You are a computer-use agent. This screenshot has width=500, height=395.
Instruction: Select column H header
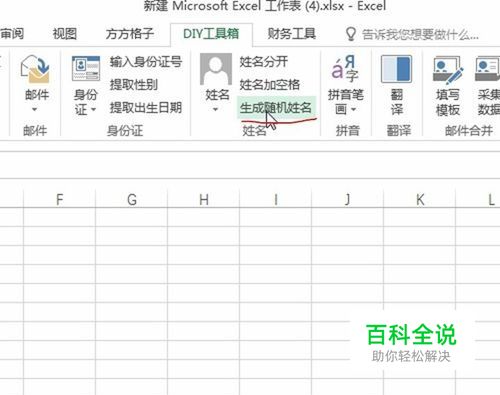click(x=204, y=199)
